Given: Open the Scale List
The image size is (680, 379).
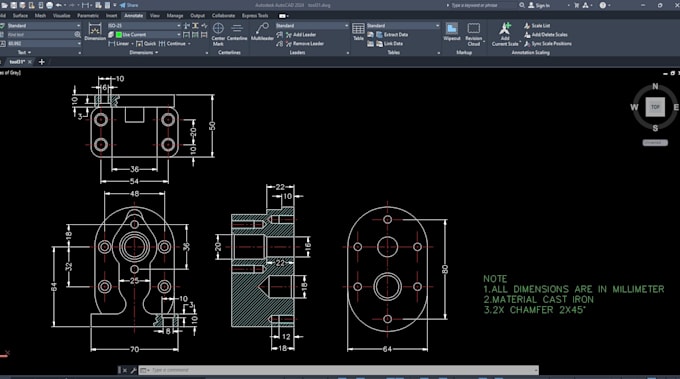Looking at the screenshot, I should pyautogui.click(x=537, y=26).
